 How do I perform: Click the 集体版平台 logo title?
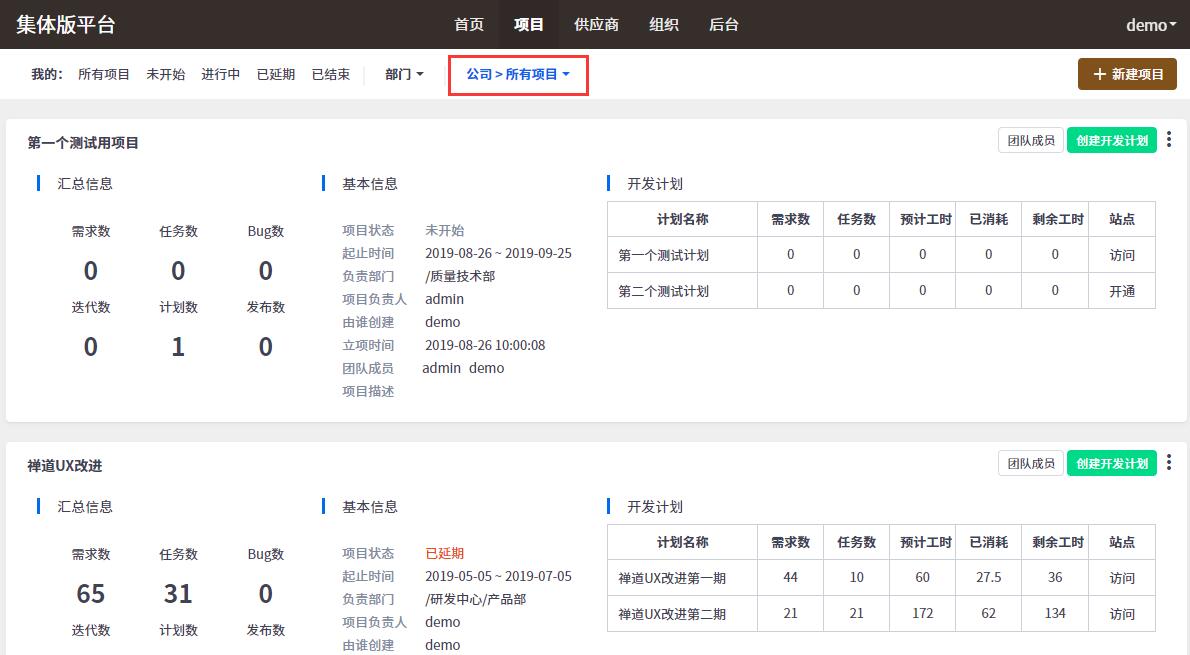click(66, 25)
